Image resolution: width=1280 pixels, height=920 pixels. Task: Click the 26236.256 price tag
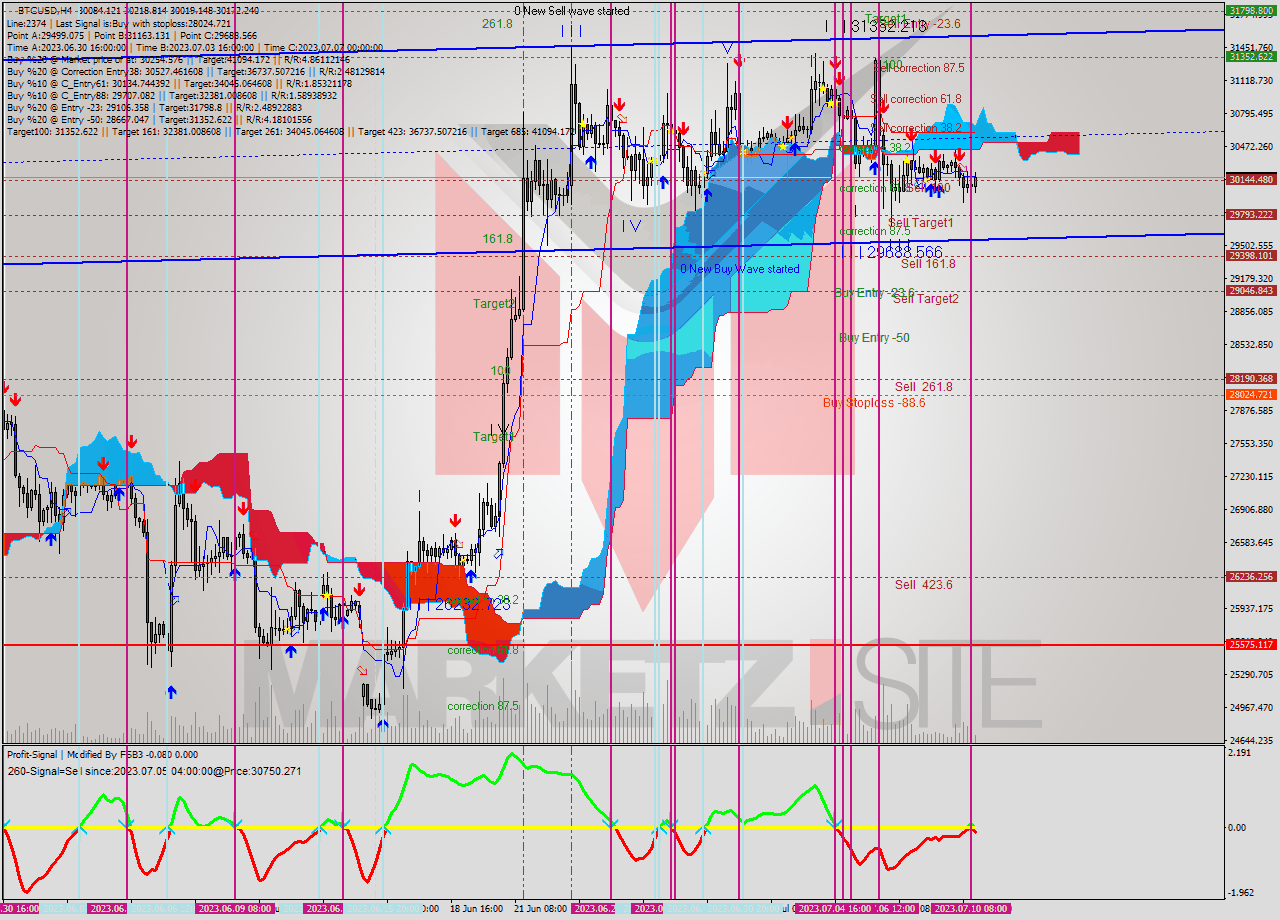pos(1251,576)
